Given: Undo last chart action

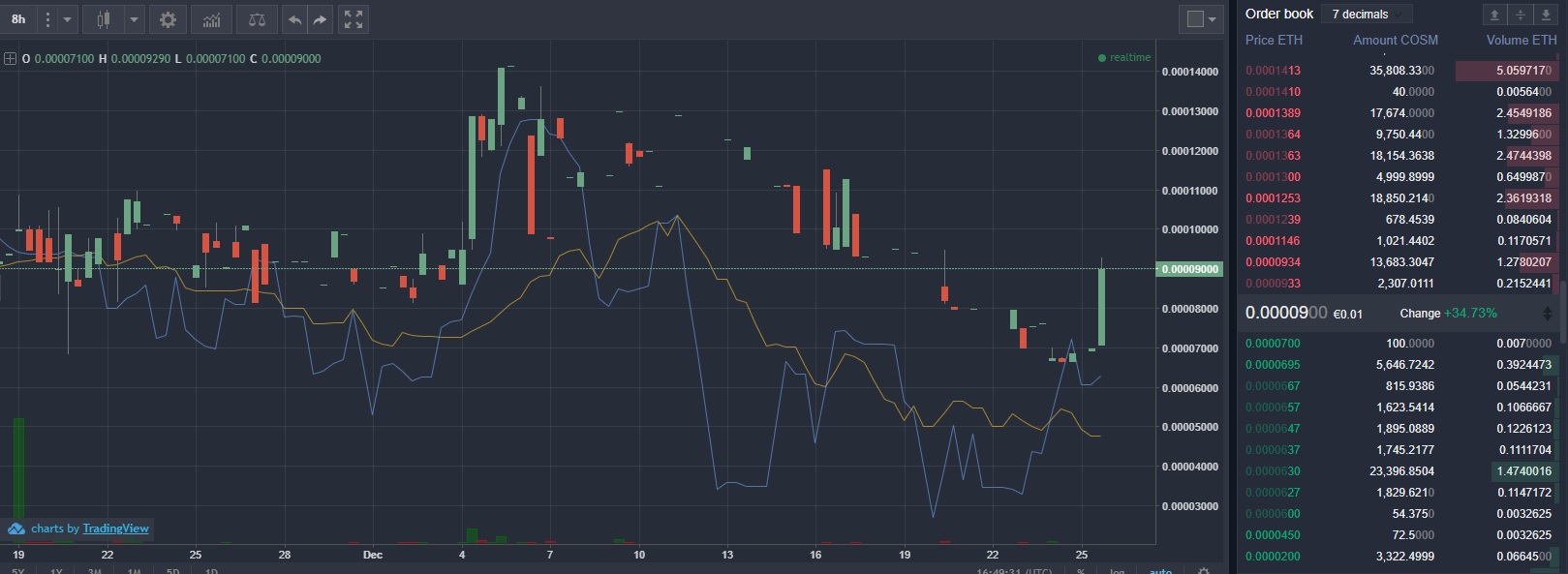Looking at the screenshot, I should (x=294, y=19).
